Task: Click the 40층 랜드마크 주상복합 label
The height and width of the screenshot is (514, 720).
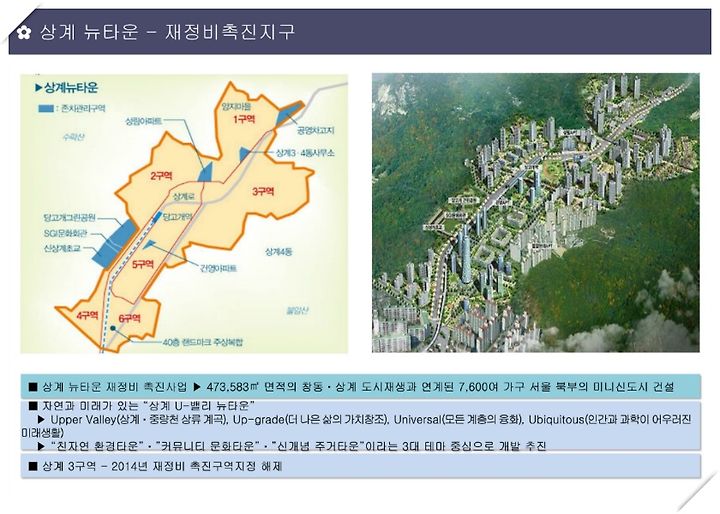Action: tap(202, 342)
